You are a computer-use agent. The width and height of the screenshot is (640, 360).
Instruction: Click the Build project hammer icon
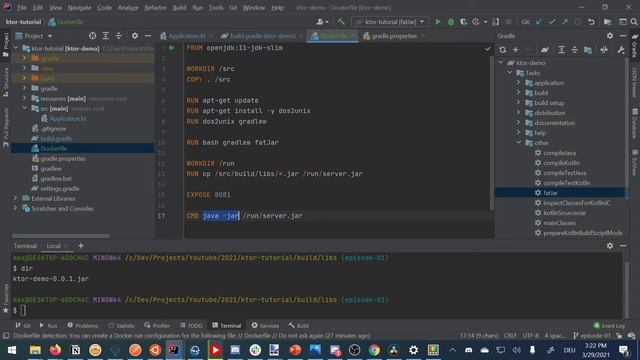pos(341,22)
